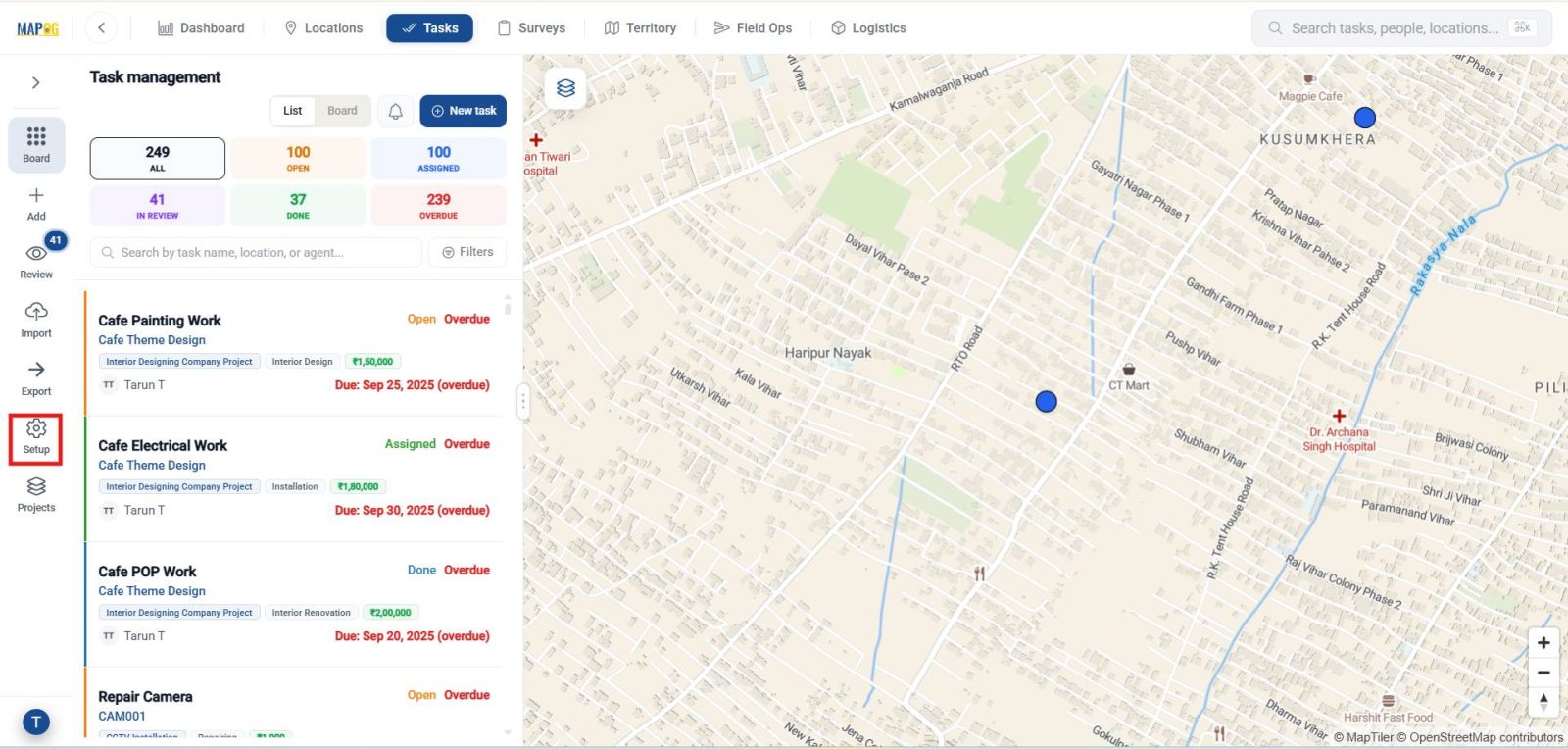Select the Tasks tab
The image size is (1568, 749).
click(429, 27)
